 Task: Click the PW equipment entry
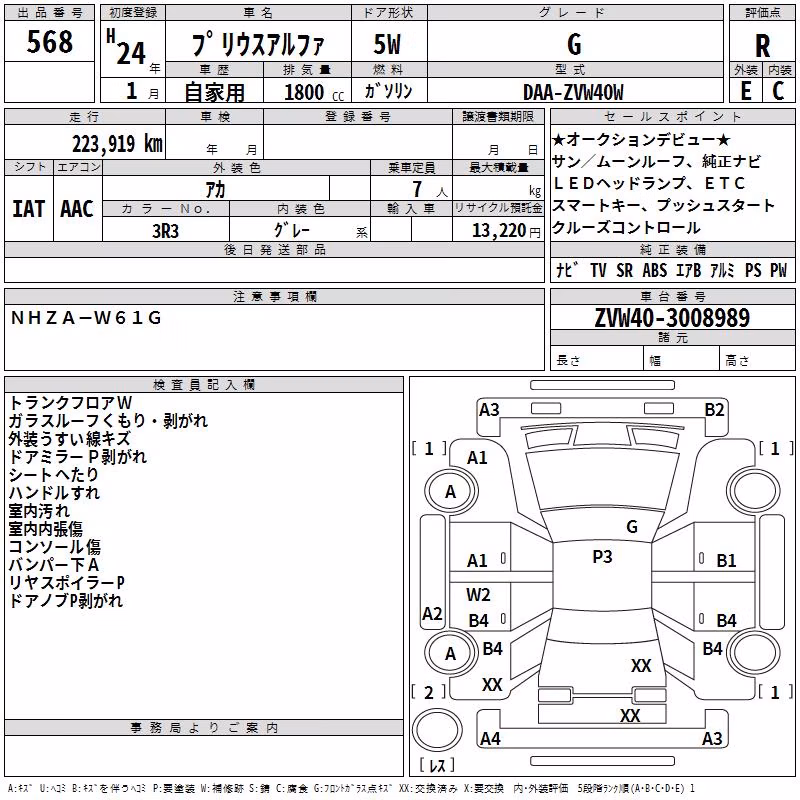pos(779,270)
